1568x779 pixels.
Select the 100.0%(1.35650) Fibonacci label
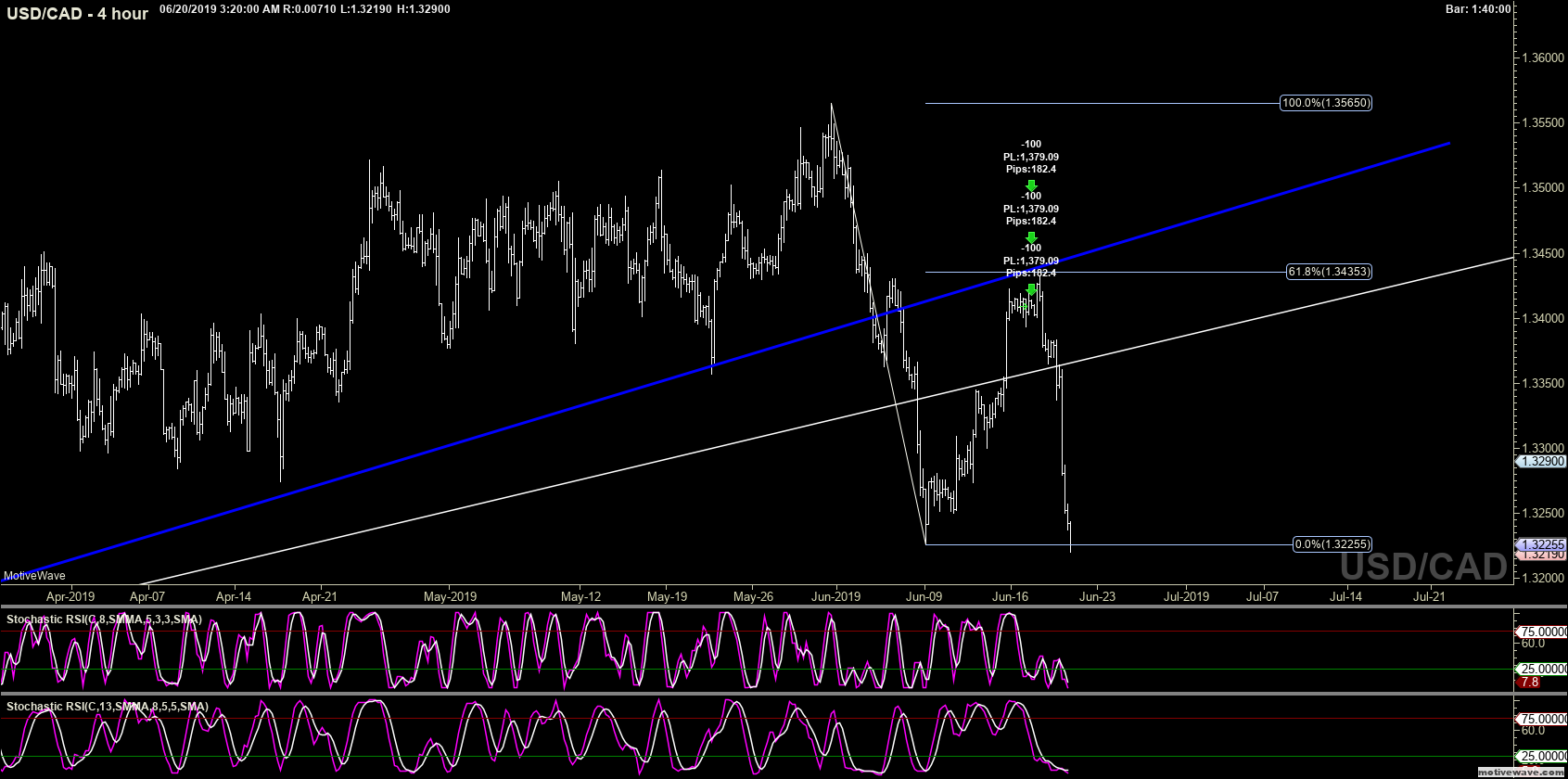[x=1326, y=103]
